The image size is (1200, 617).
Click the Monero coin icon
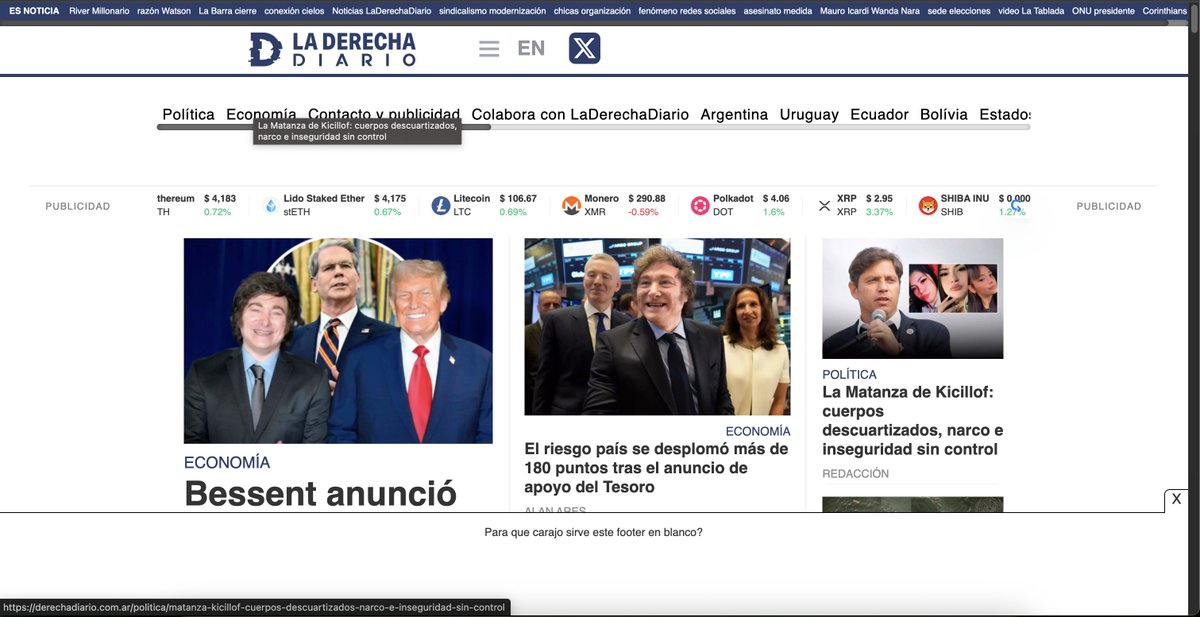pyautogui.click(x=572, y=206)
